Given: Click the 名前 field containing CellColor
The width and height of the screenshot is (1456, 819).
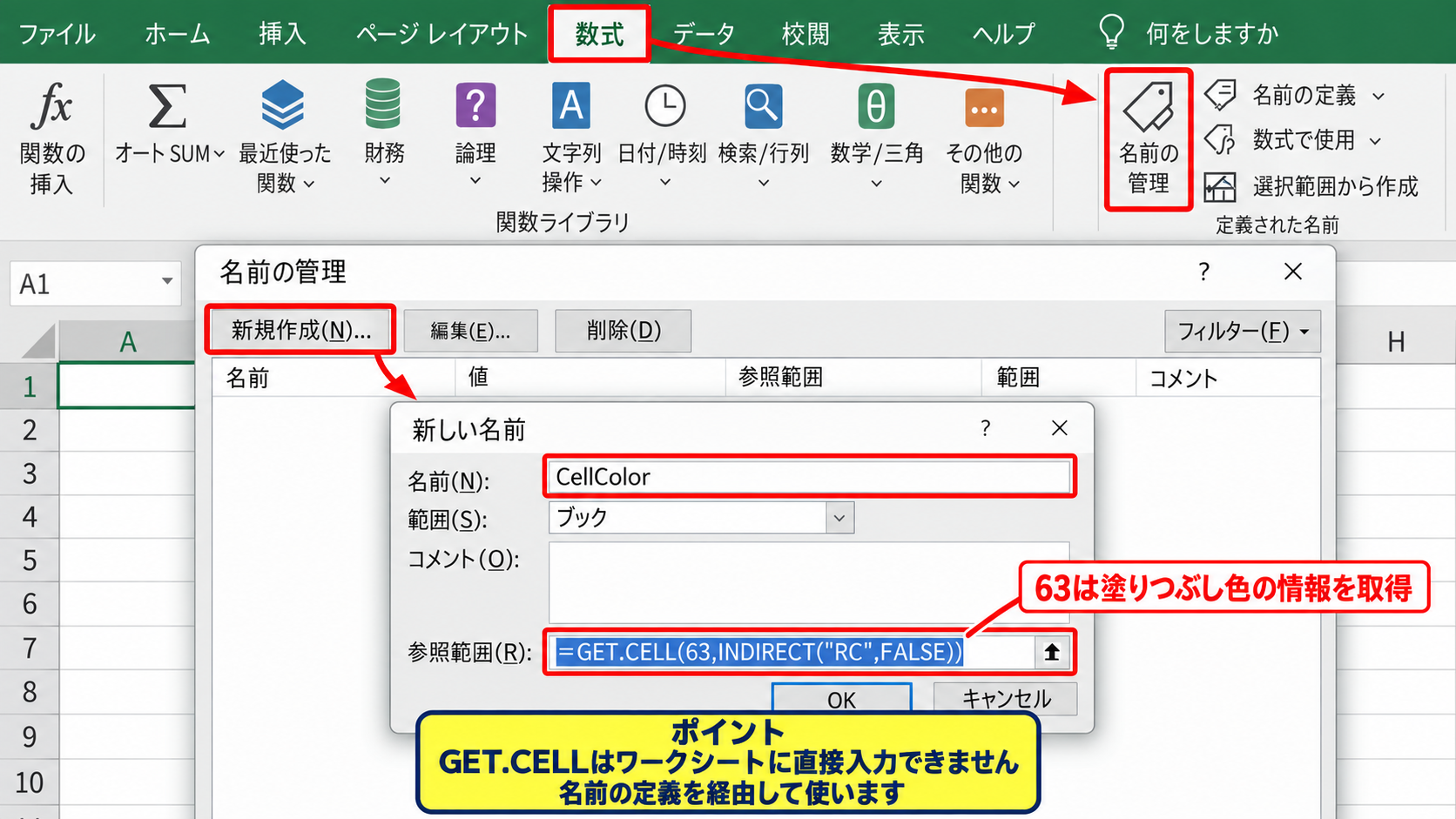Looking at the screenshot, I should (x=809, y=477).
